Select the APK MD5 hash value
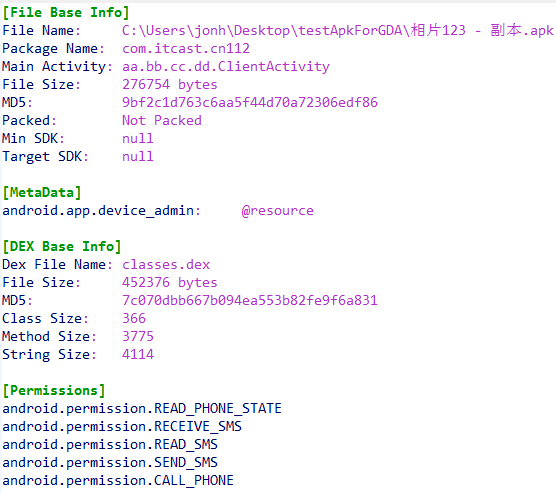The width and height of the screenshot is (556, 493). 250,102
